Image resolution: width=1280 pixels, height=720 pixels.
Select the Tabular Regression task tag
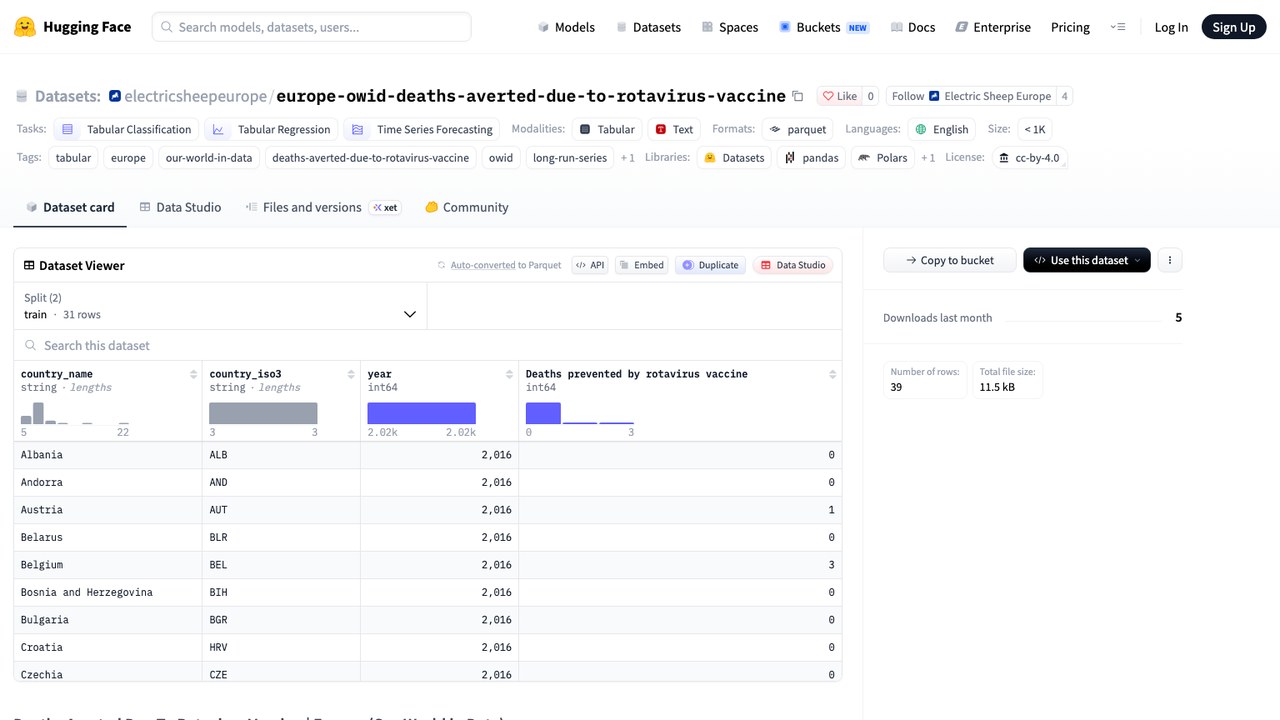tap(270, 129)
